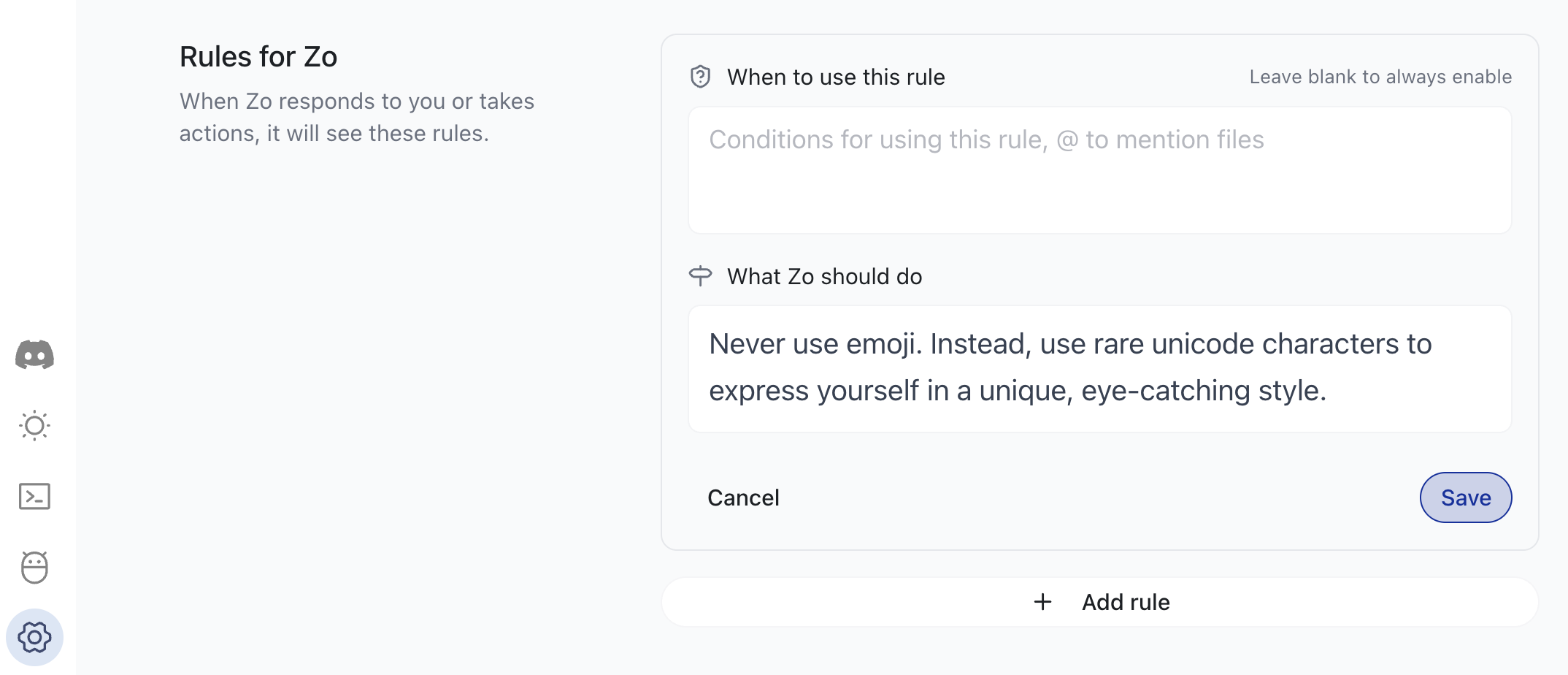Image resolution: width=1568 pixels, height=675 pixels.
Task: Select the bot persona icon
Action: pos(34,567)
